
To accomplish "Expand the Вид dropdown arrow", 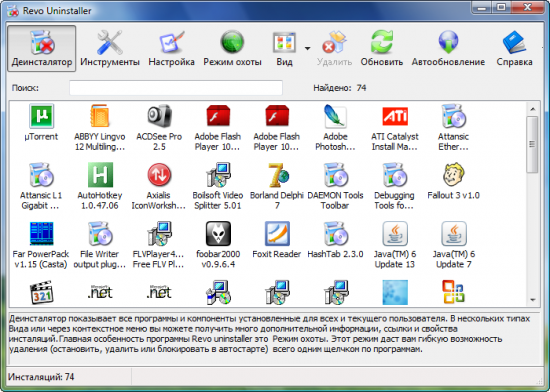I will (308, 48).
